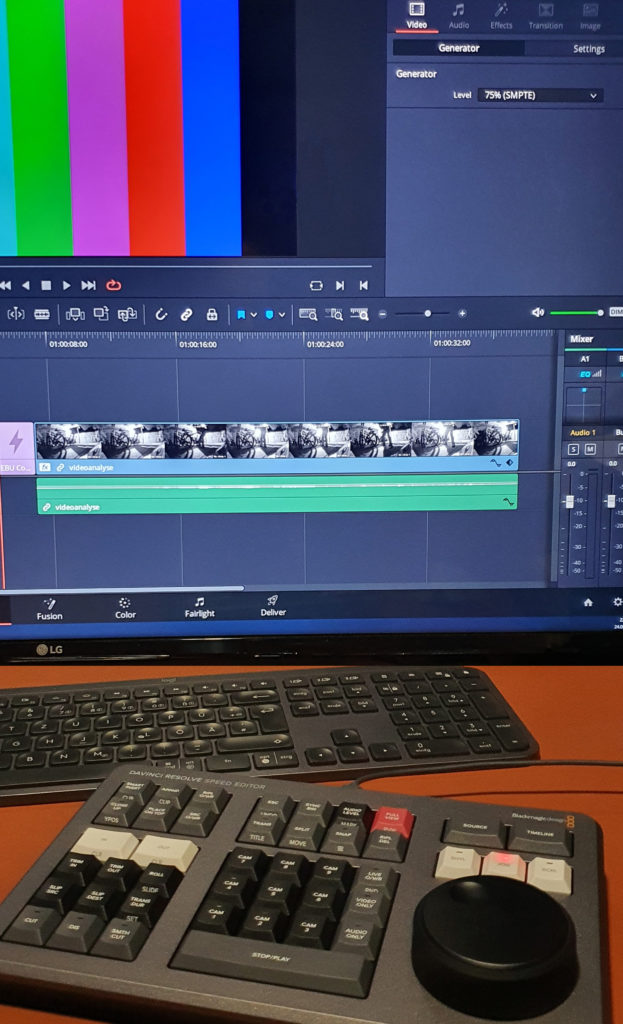Toggle the red loop playback button
Screen dimensions: 623x1024
click(114, 285)
